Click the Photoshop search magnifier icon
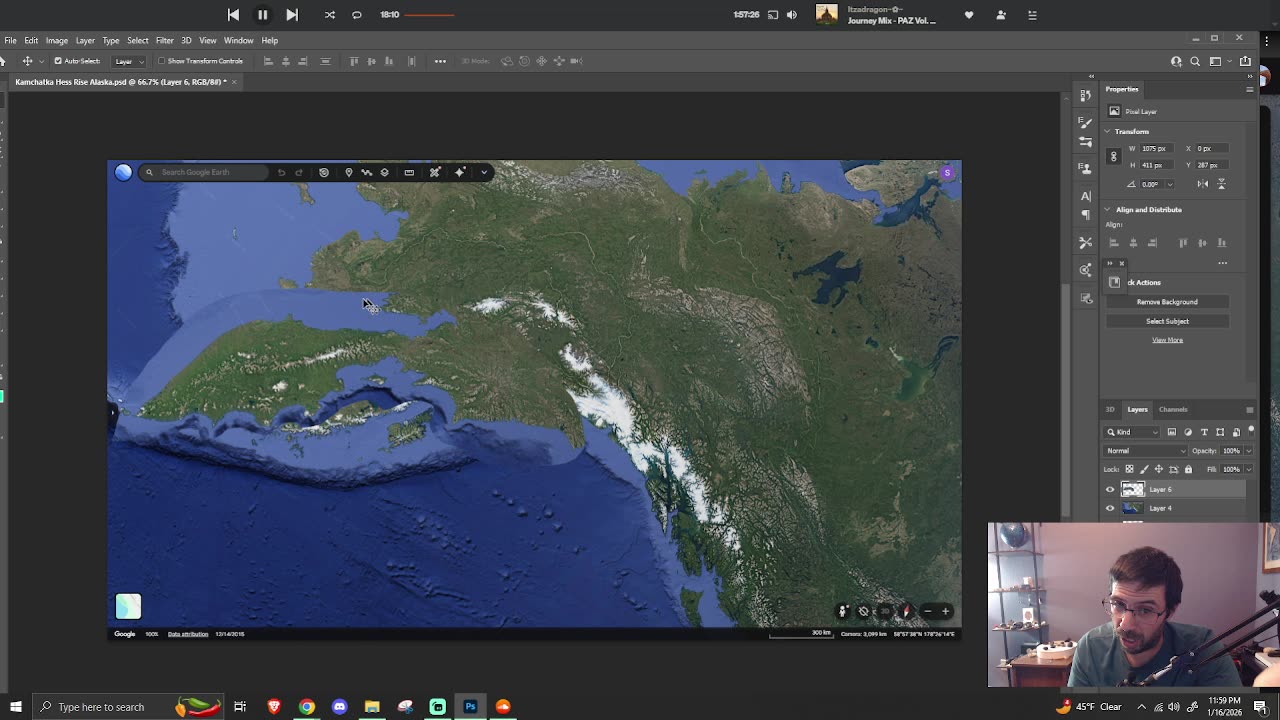1280x720 pixels. [1195, 61]
